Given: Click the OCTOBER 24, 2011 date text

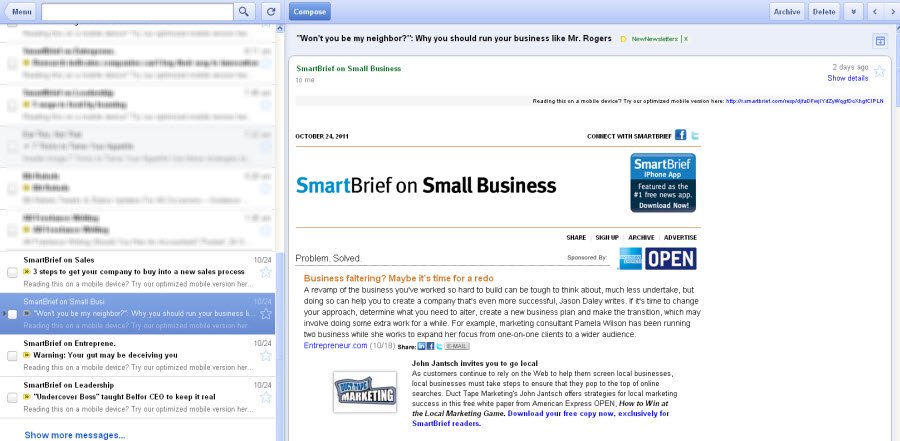Looking at the screenshot, I should click(x=322, y=137).
